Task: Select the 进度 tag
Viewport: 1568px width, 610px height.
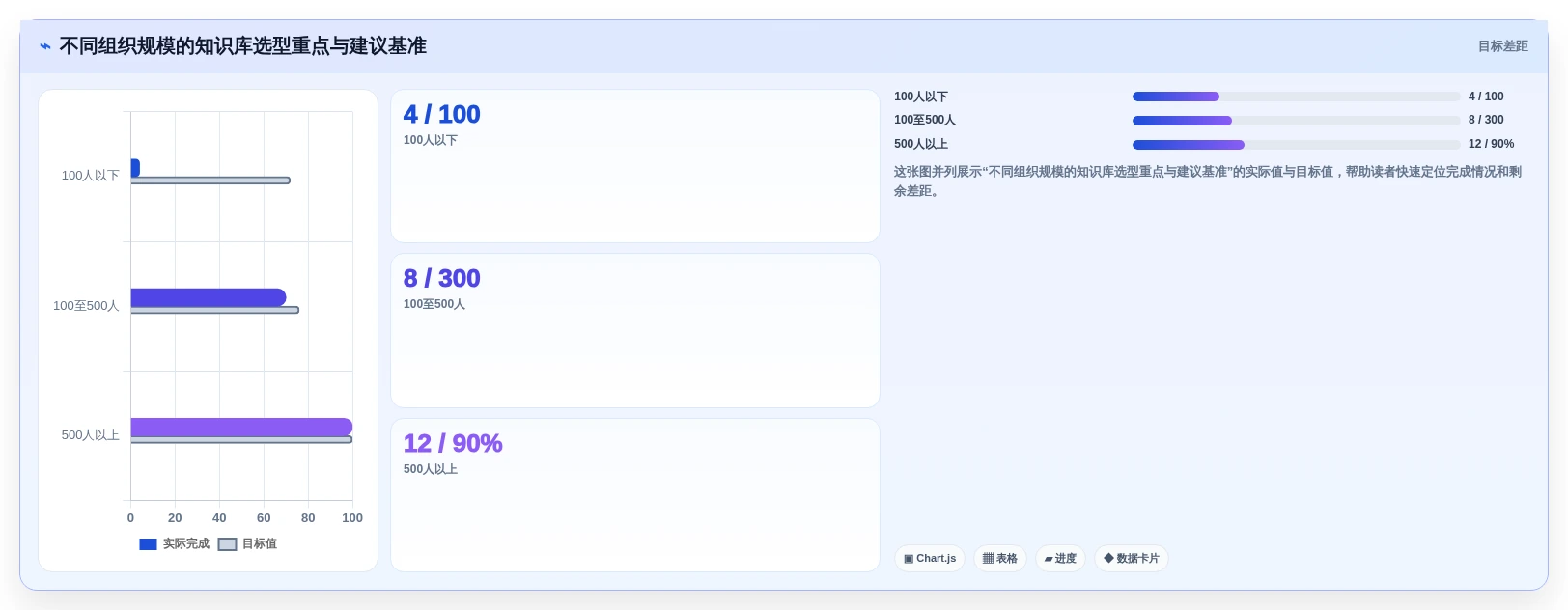Action: 1060,559
